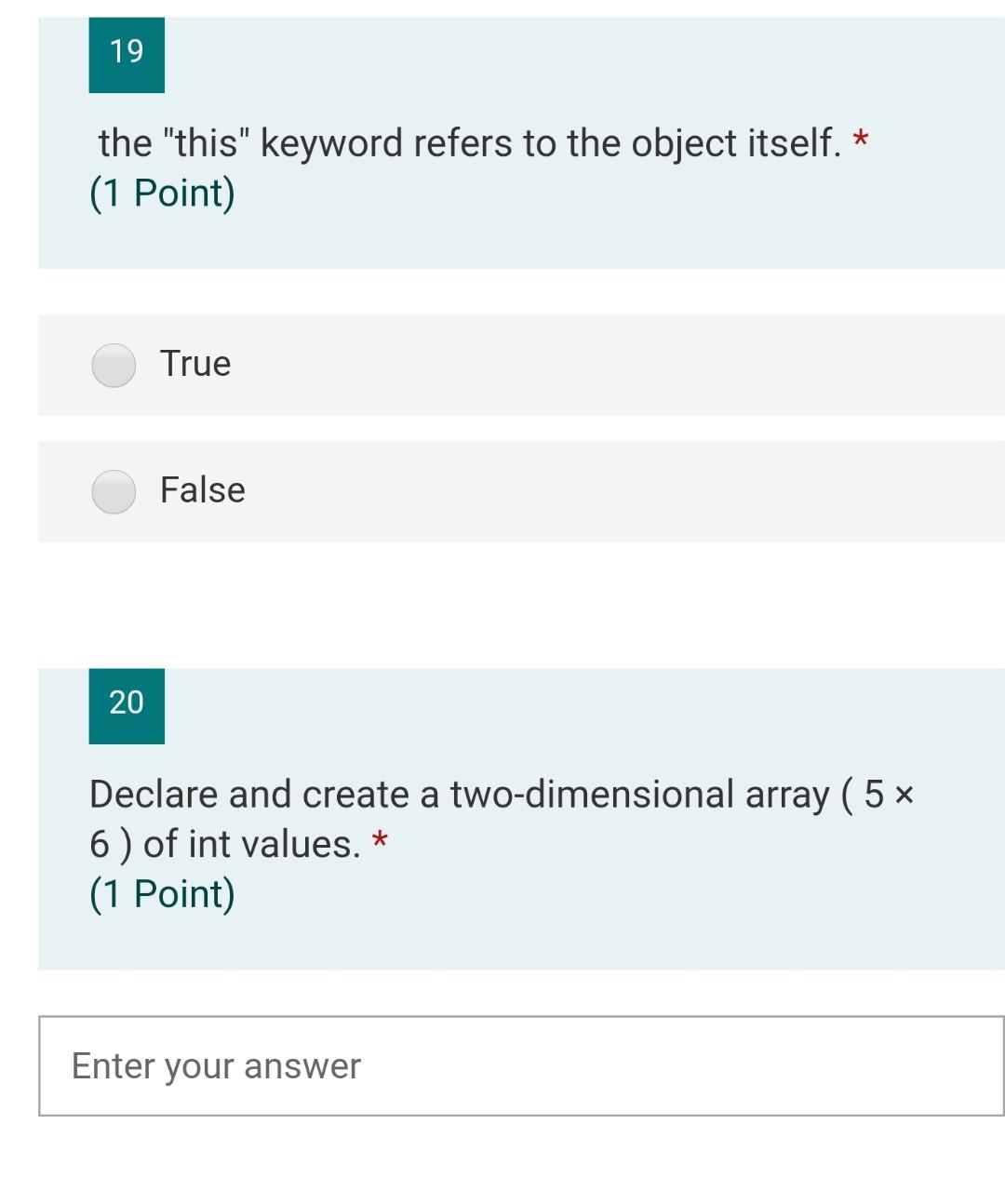Click the question 20 text area
This screenshot has width=1005, height=1204.
point(502,819)
